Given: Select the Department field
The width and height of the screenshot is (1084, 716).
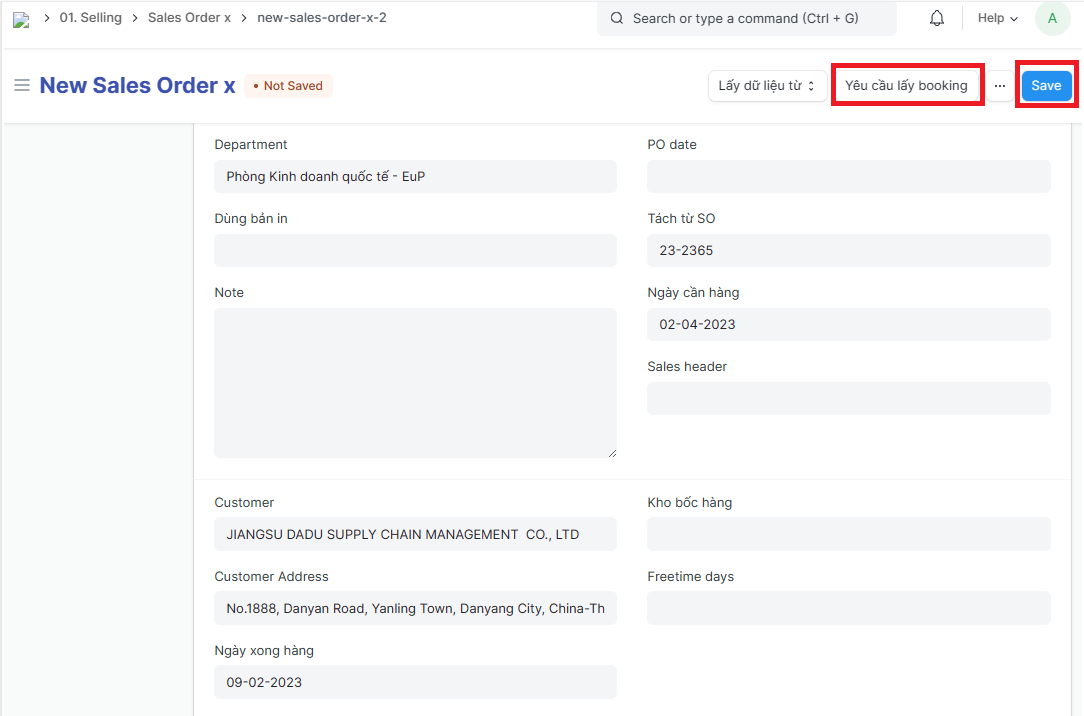Looking at the screenshot, I should click(415, 177).
